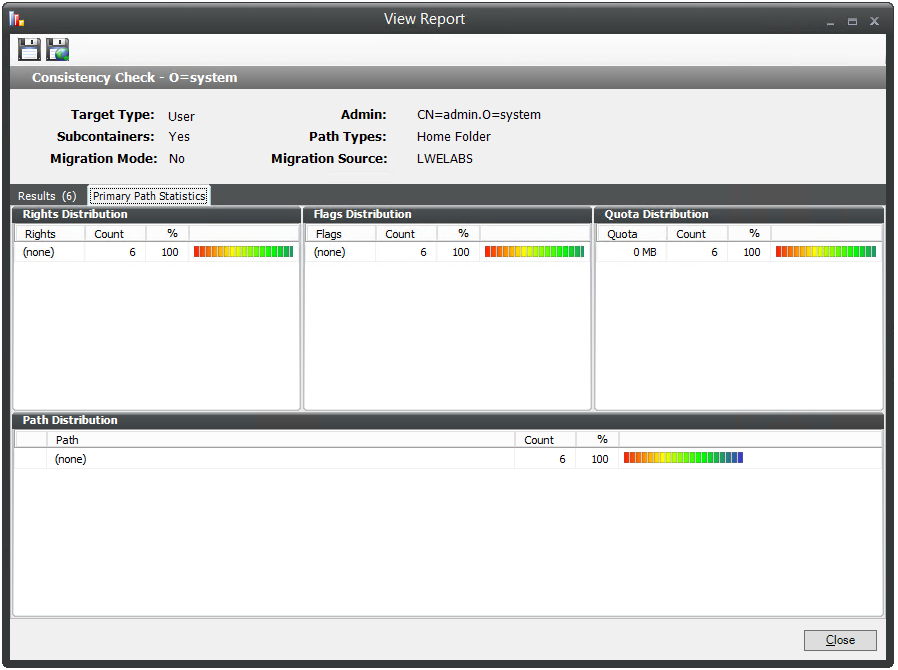Screen dimensions: 898x670
Task: Click the Flags Distribution panel title
Action: tap(363, 214)
